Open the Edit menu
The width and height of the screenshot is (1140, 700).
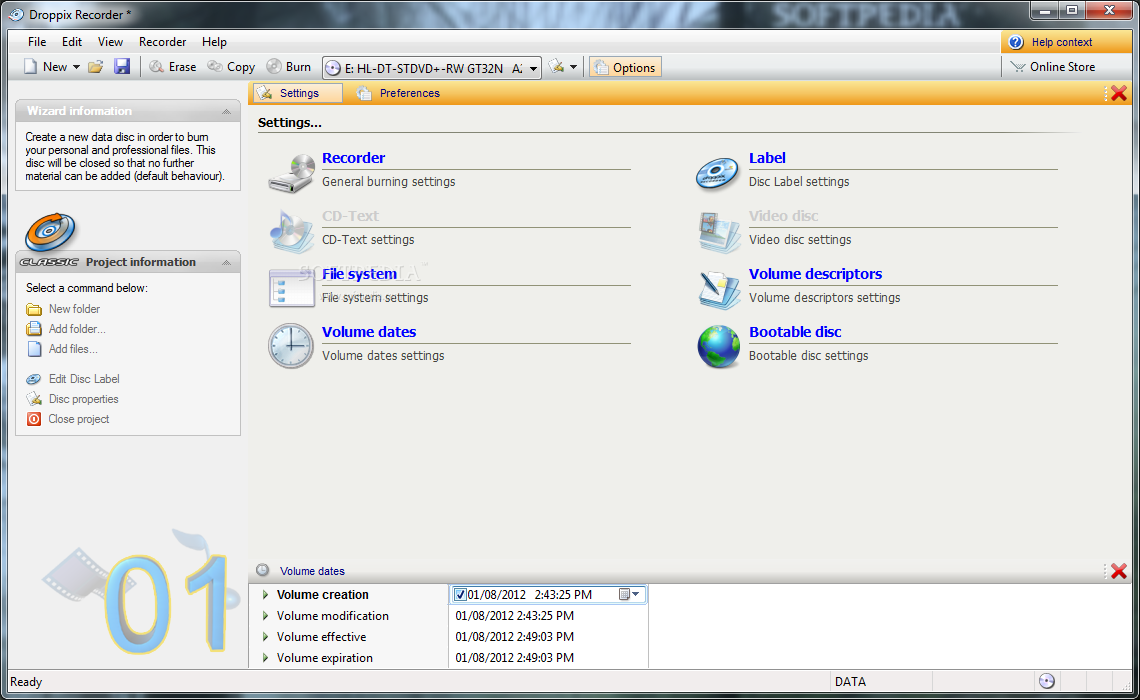click(x=71, y=41)
